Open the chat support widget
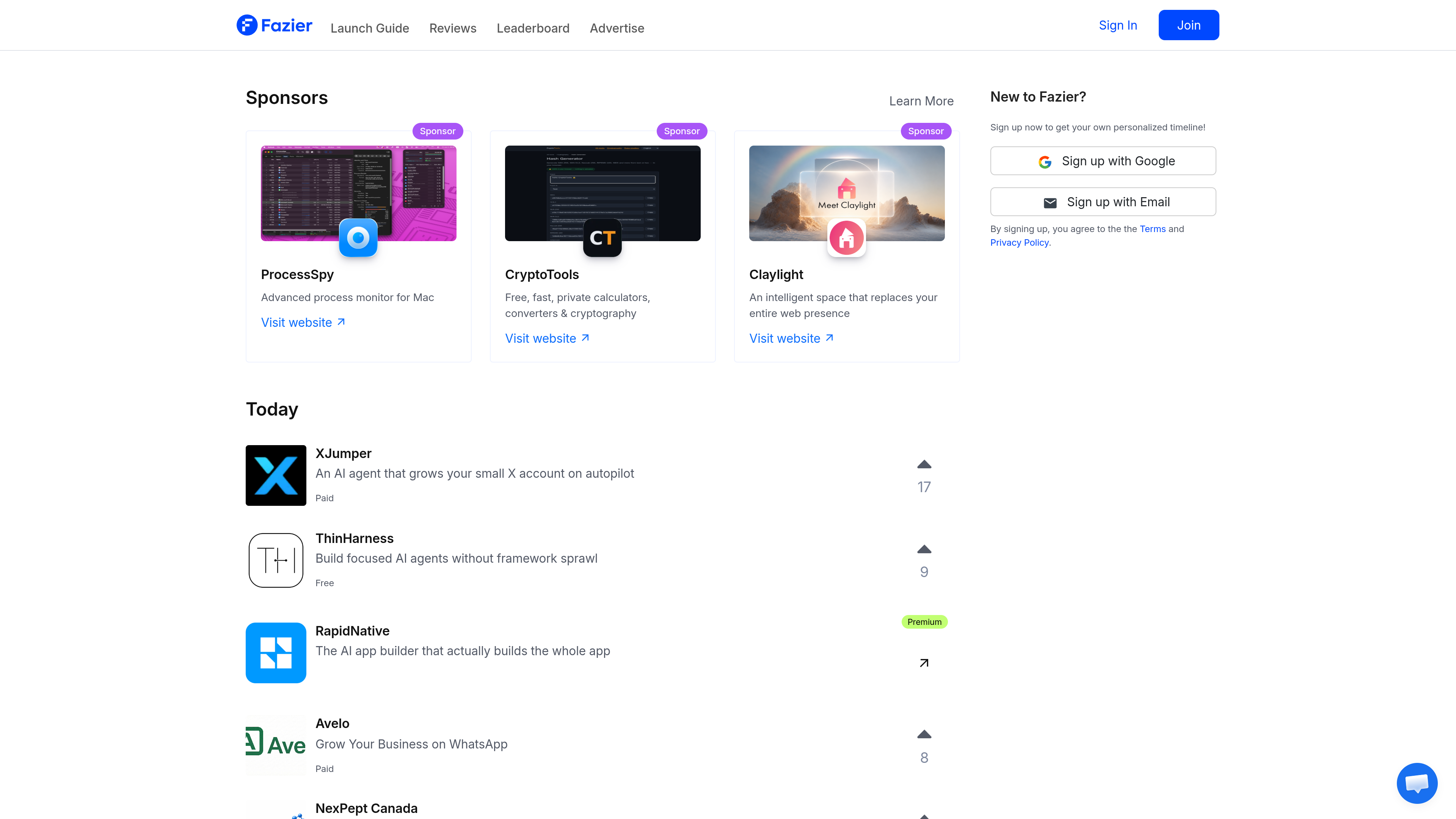 [1417, 783]
